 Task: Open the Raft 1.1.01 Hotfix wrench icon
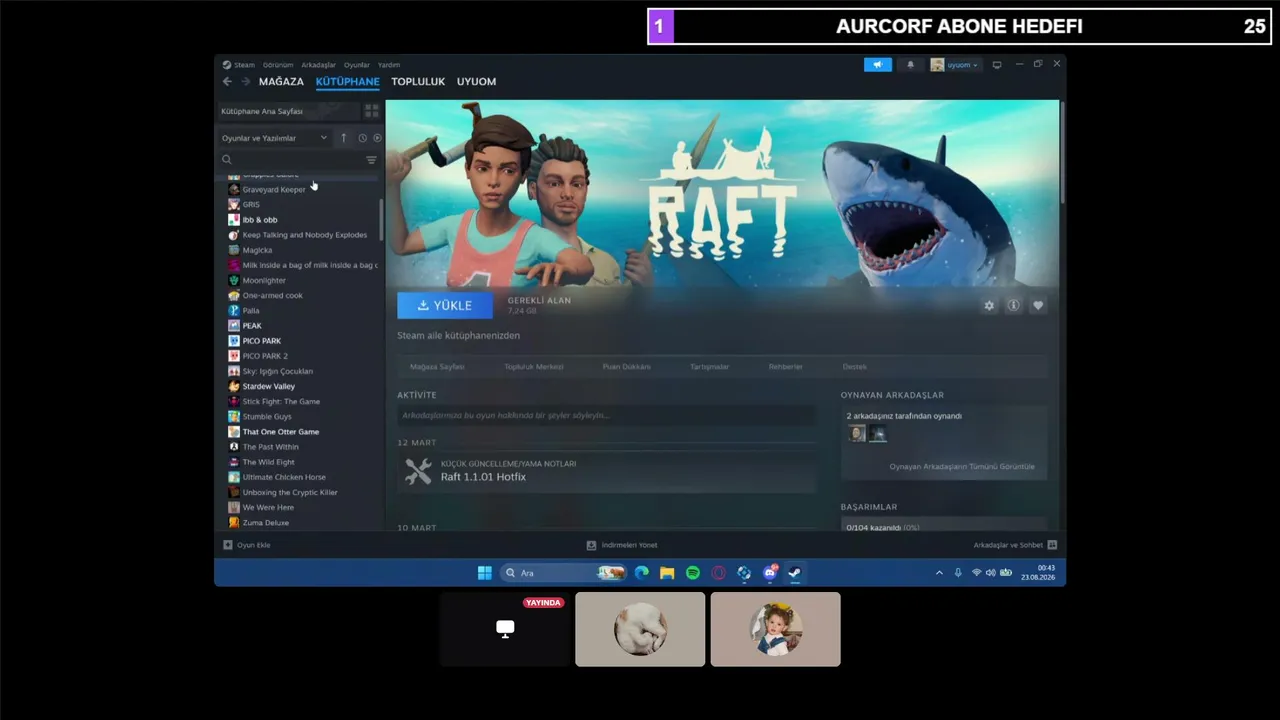pyautogui.click(x=418, y=471)
